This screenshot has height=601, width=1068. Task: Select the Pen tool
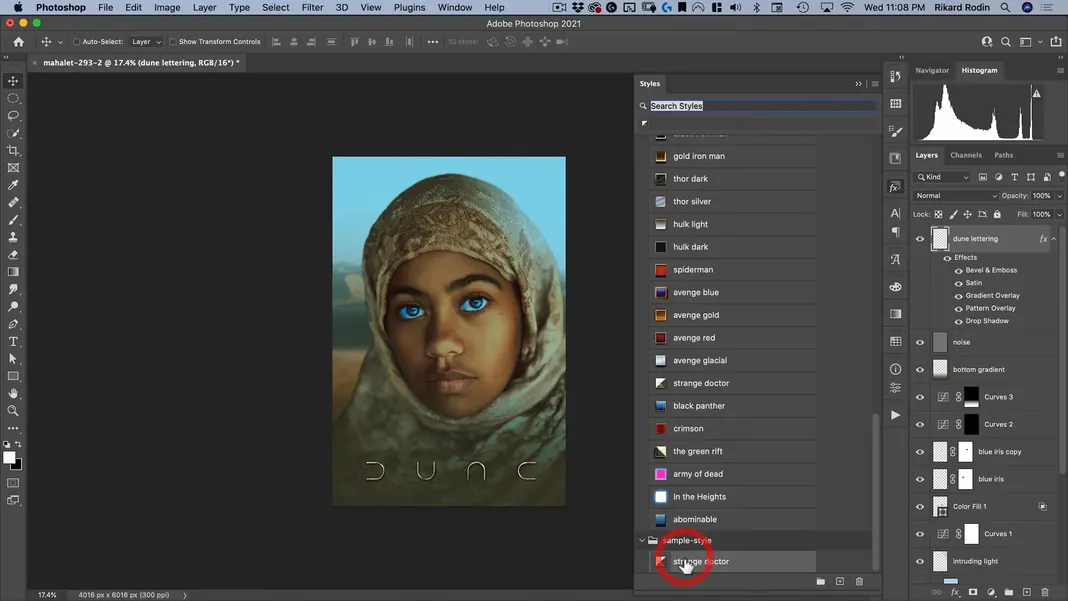coord(13,324)
